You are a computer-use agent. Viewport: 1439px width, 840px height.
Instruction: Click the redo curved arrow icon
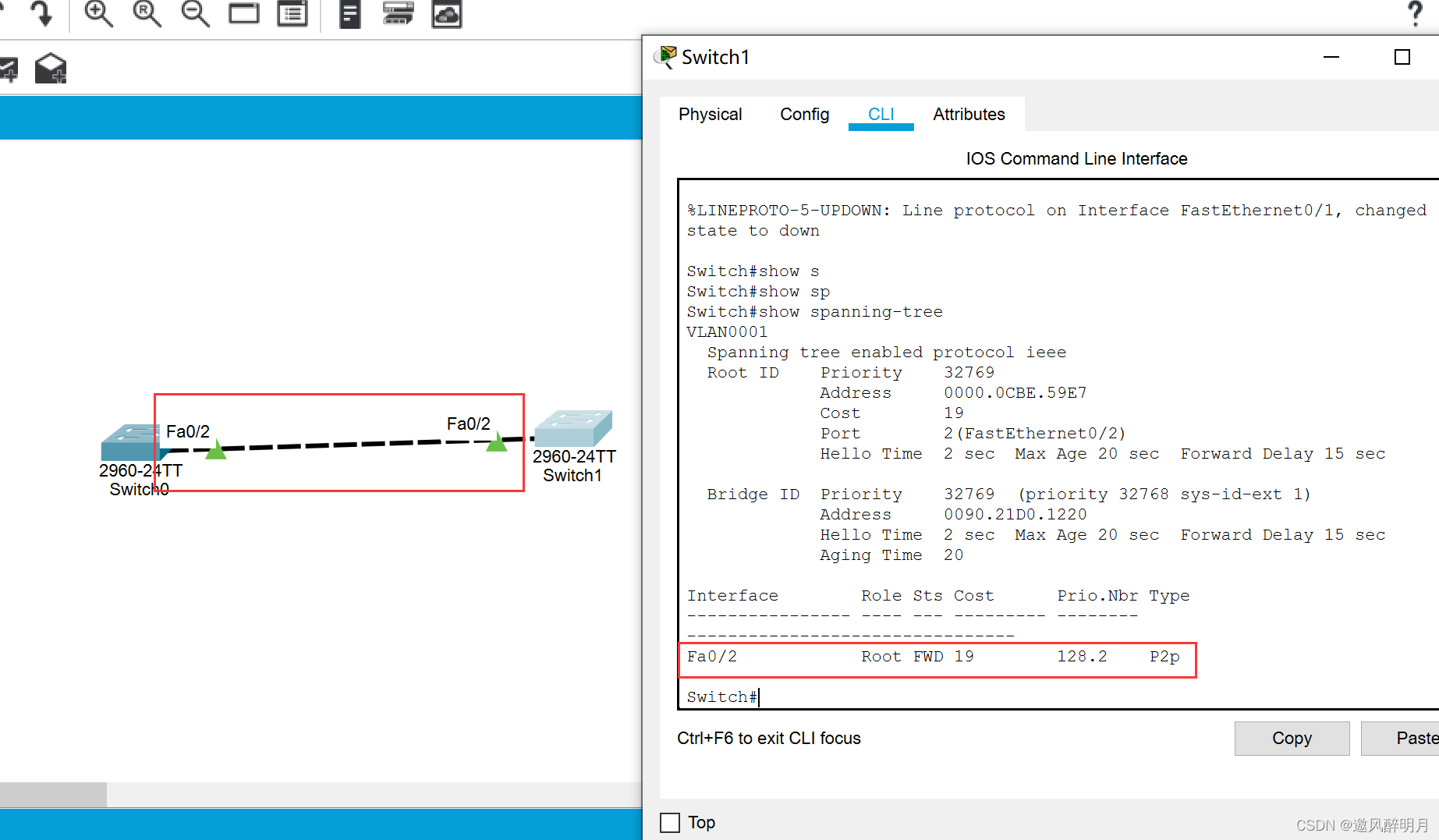(42, 13)
